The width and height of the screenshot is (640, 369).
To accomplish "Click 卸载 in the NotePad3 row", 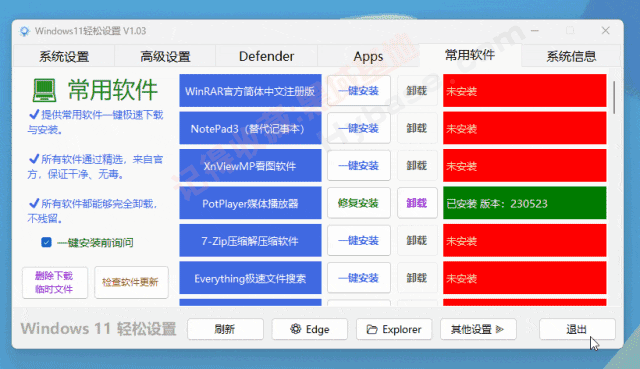I will pos(417,128).
